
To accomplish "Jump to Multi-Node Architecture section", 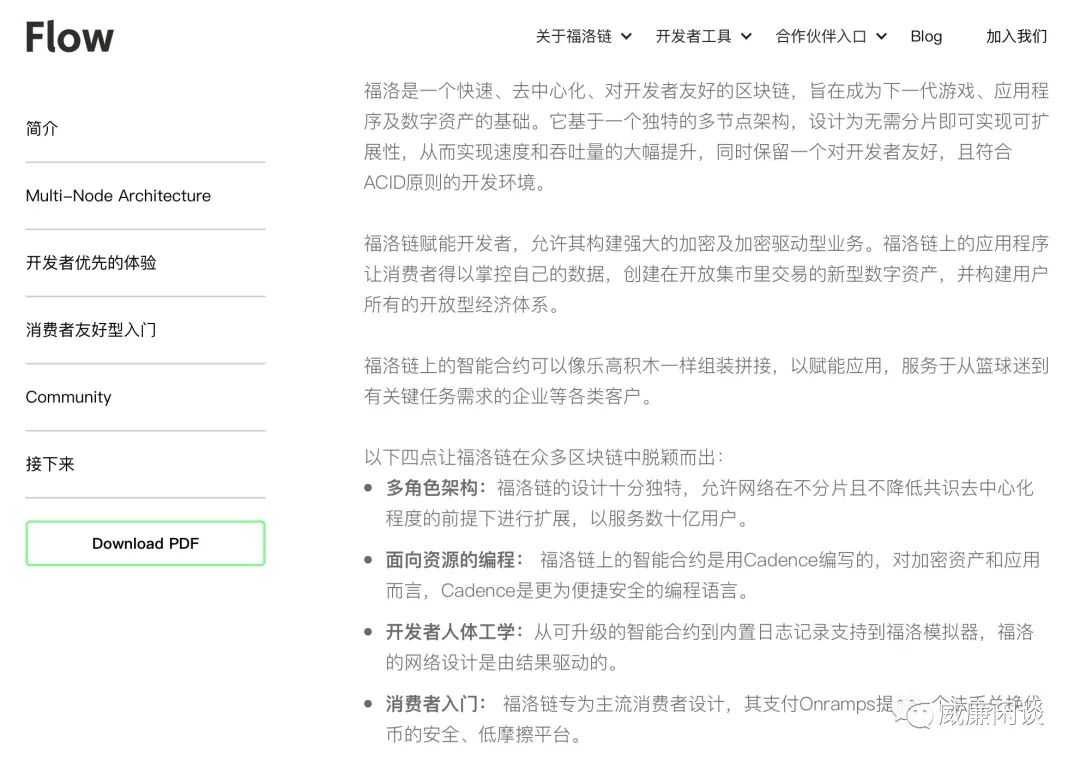I will point(118,196).
